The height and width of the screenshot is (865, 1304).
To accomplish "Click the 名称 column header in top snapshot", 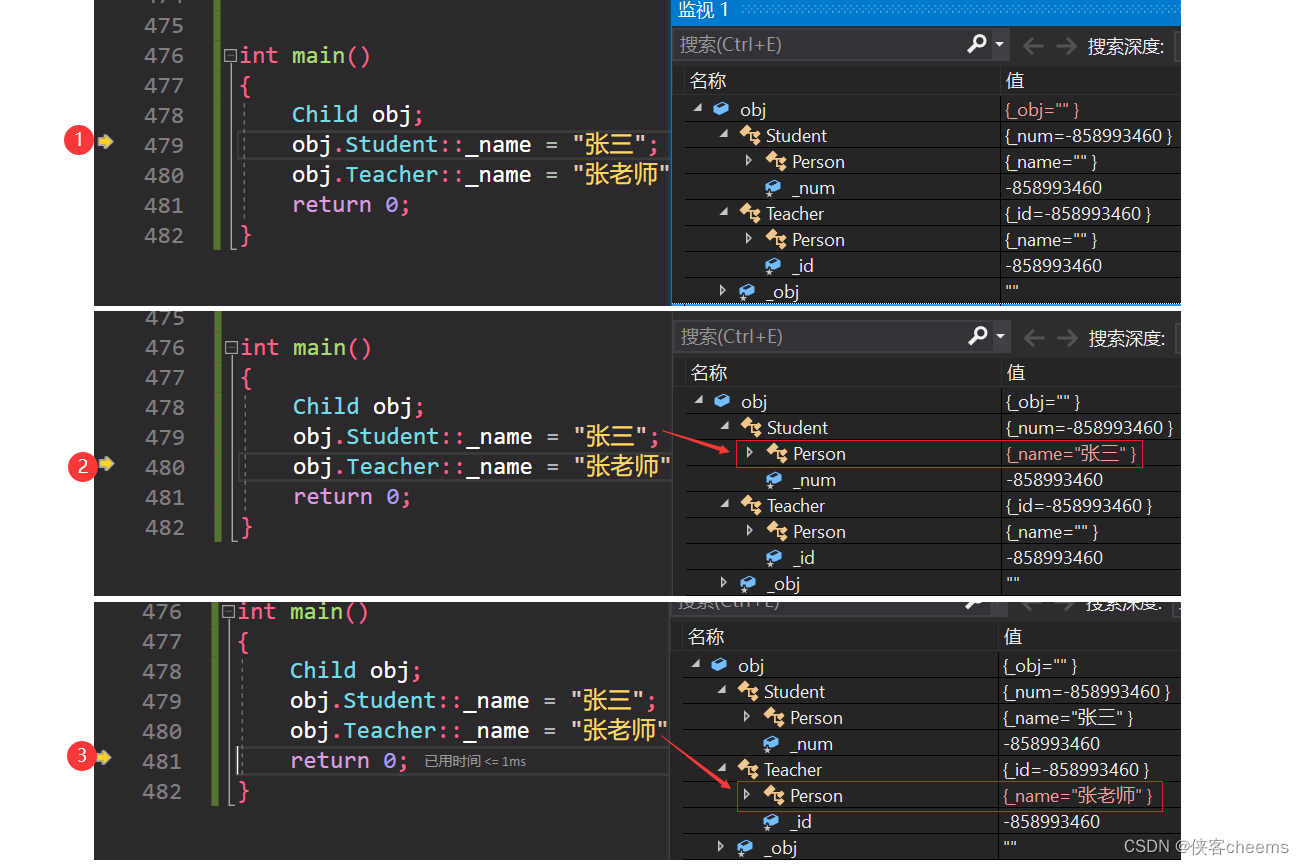I will pos(708,81).
